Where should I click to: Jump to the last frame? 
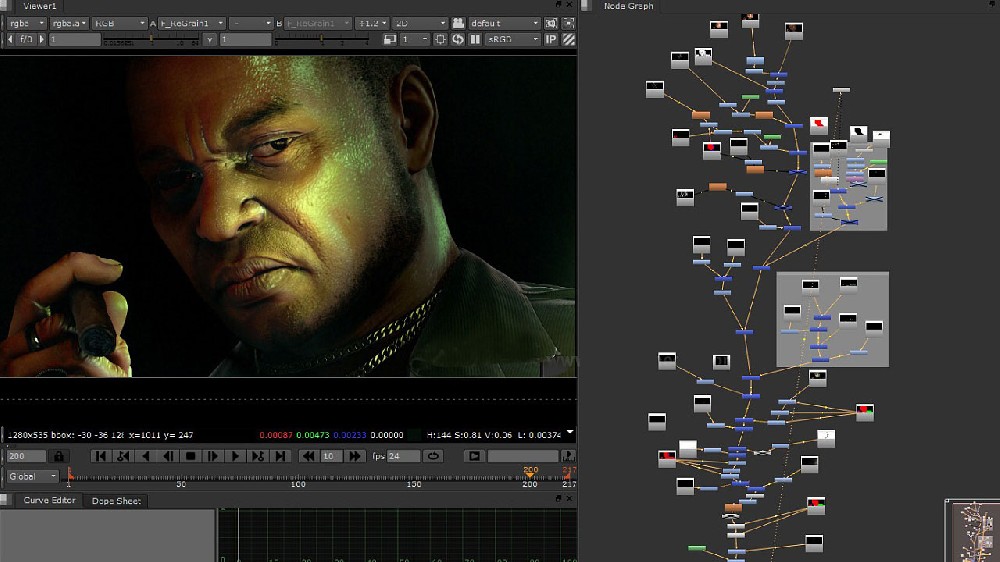281,456
